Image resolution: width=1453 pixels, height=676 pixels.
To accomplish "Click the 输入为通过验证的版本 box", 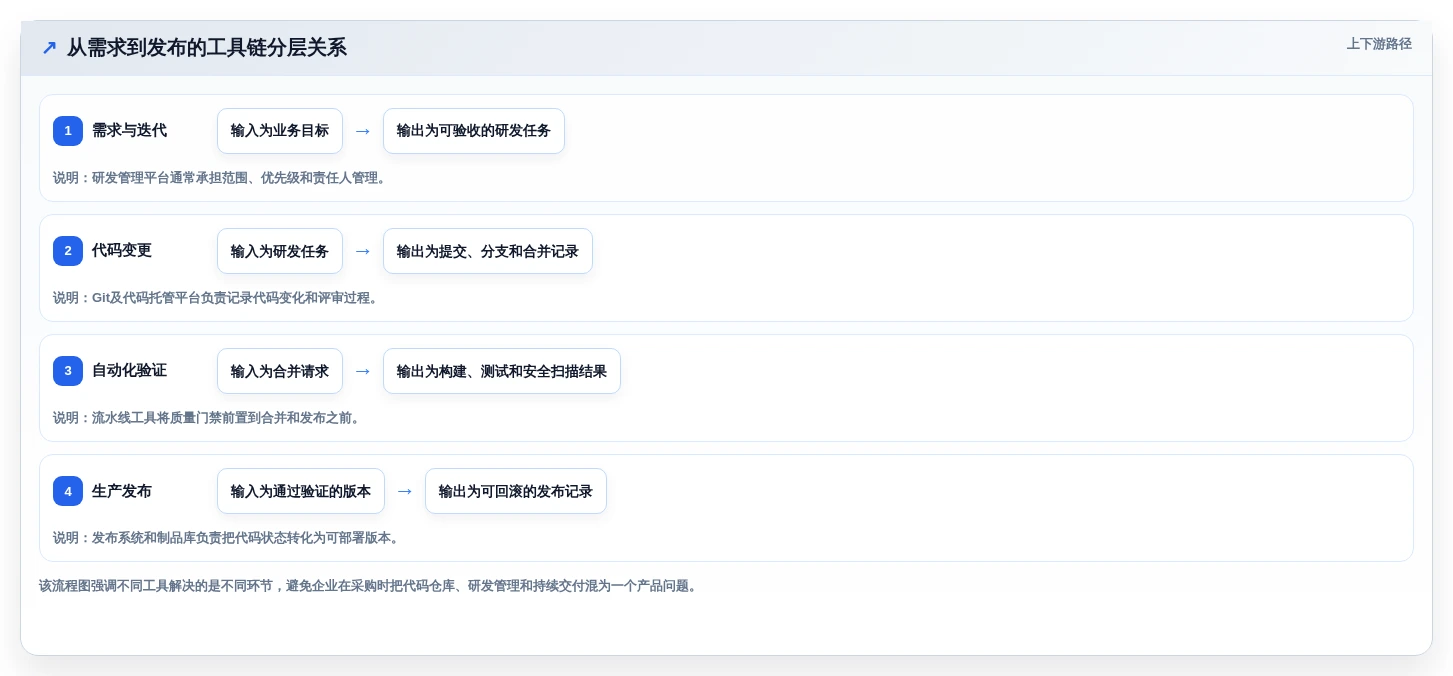I will (301, 491).
